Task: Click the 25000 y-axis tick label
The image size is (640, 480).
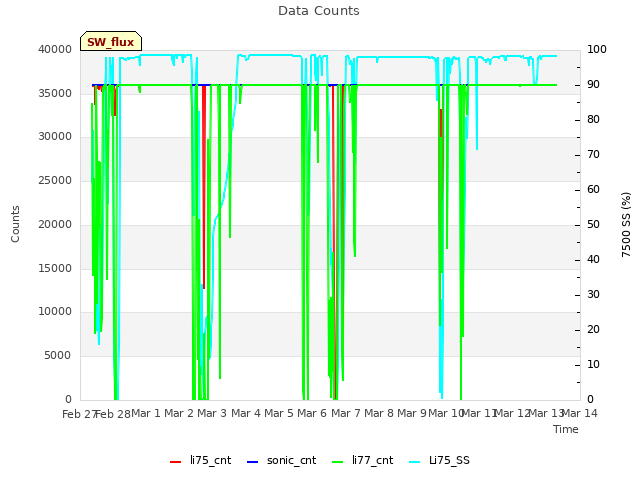Action: pos(55,180)
